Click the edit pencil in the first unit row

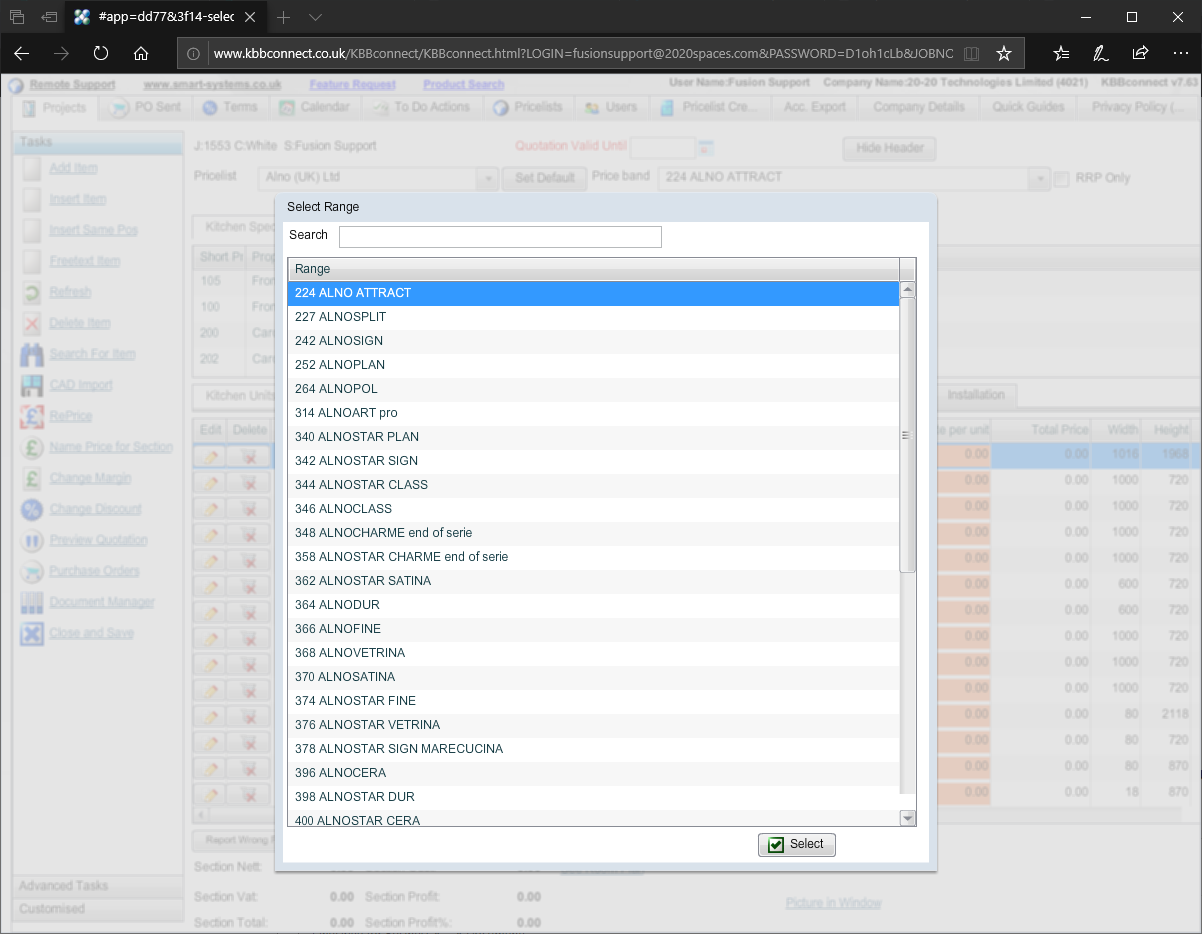(210, 456)
